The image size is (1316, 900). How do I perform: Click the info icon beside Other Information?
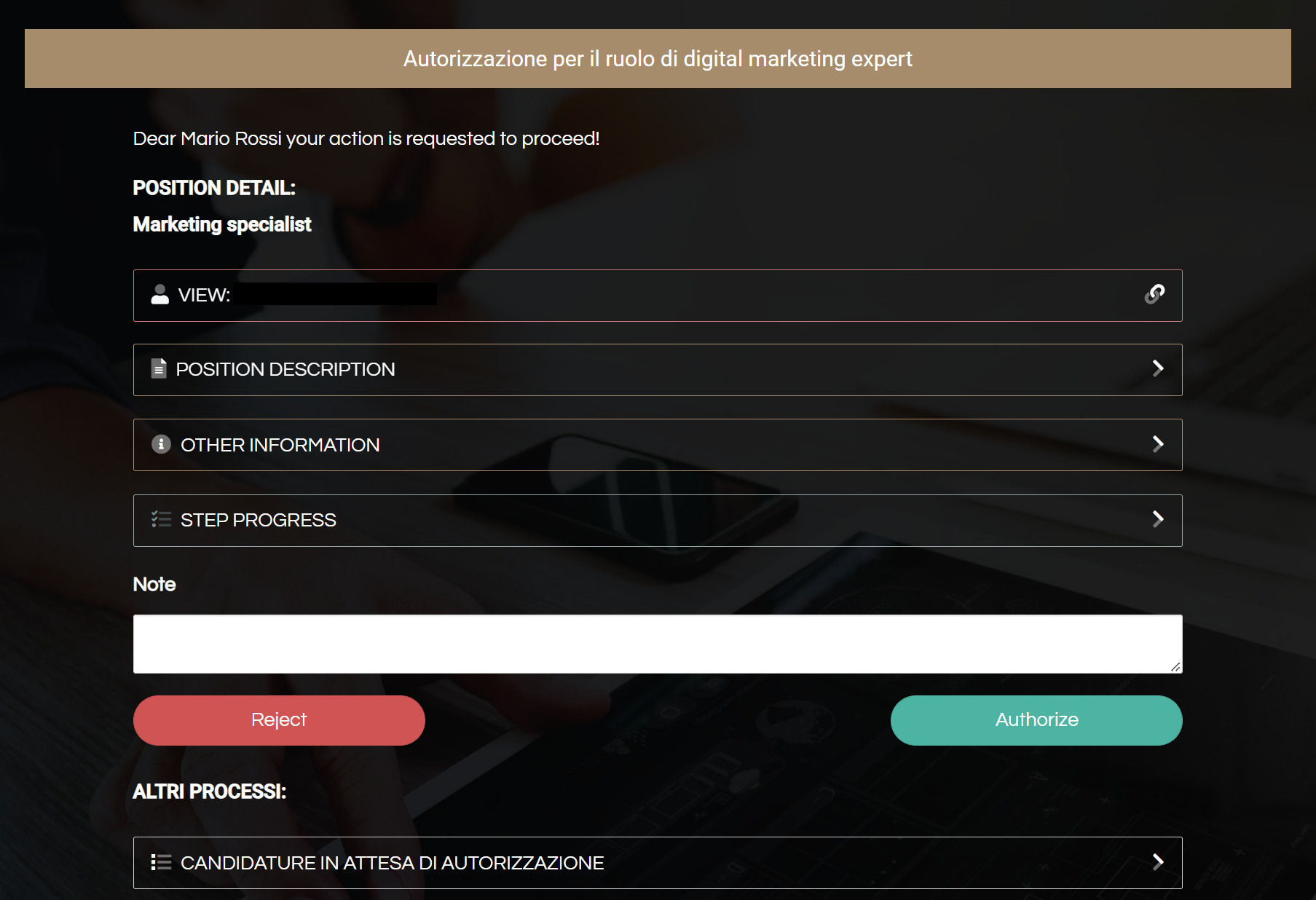pyautogui.click(x=161, y=444)
